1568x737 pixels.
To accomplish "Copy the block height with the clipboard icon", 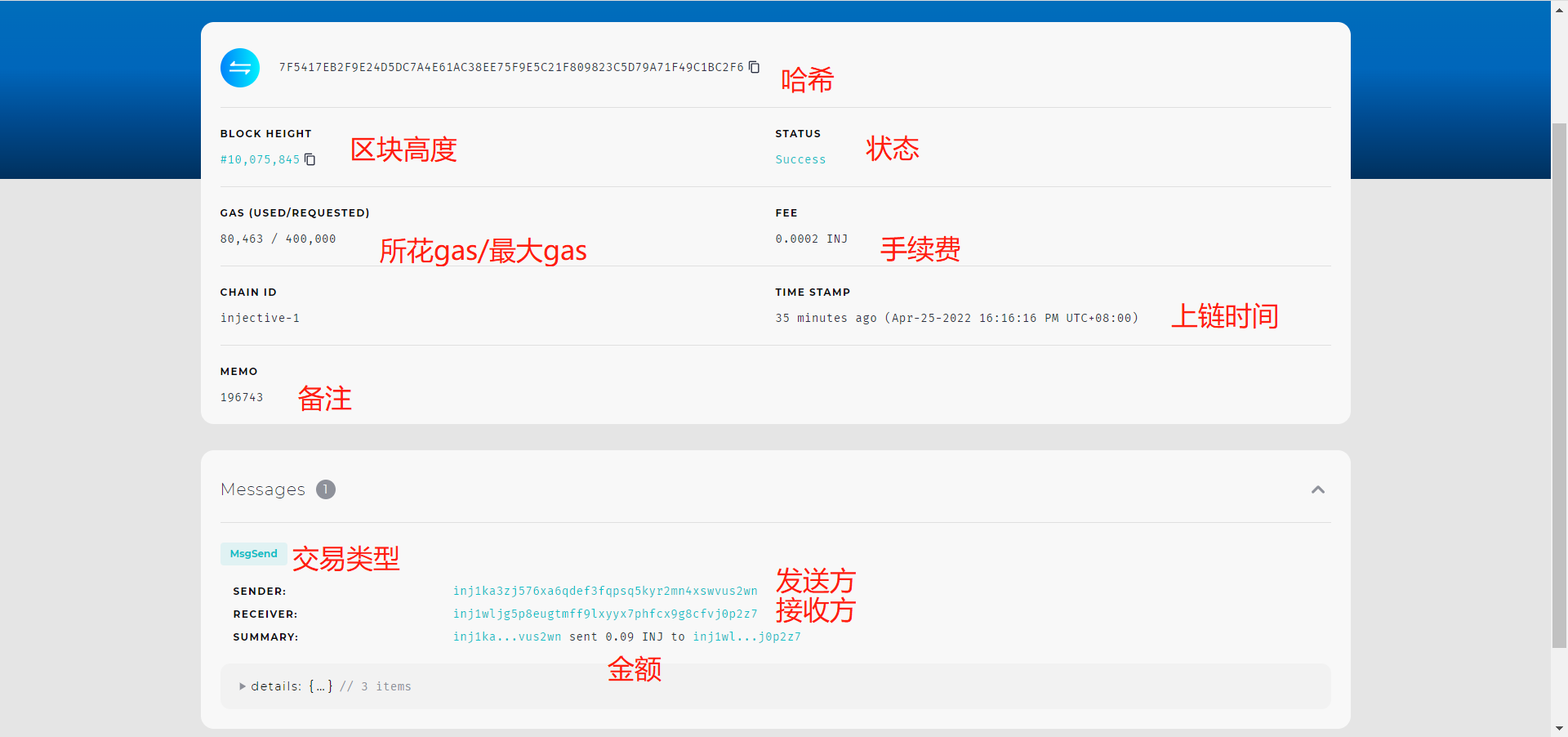I will click(310, 159).
